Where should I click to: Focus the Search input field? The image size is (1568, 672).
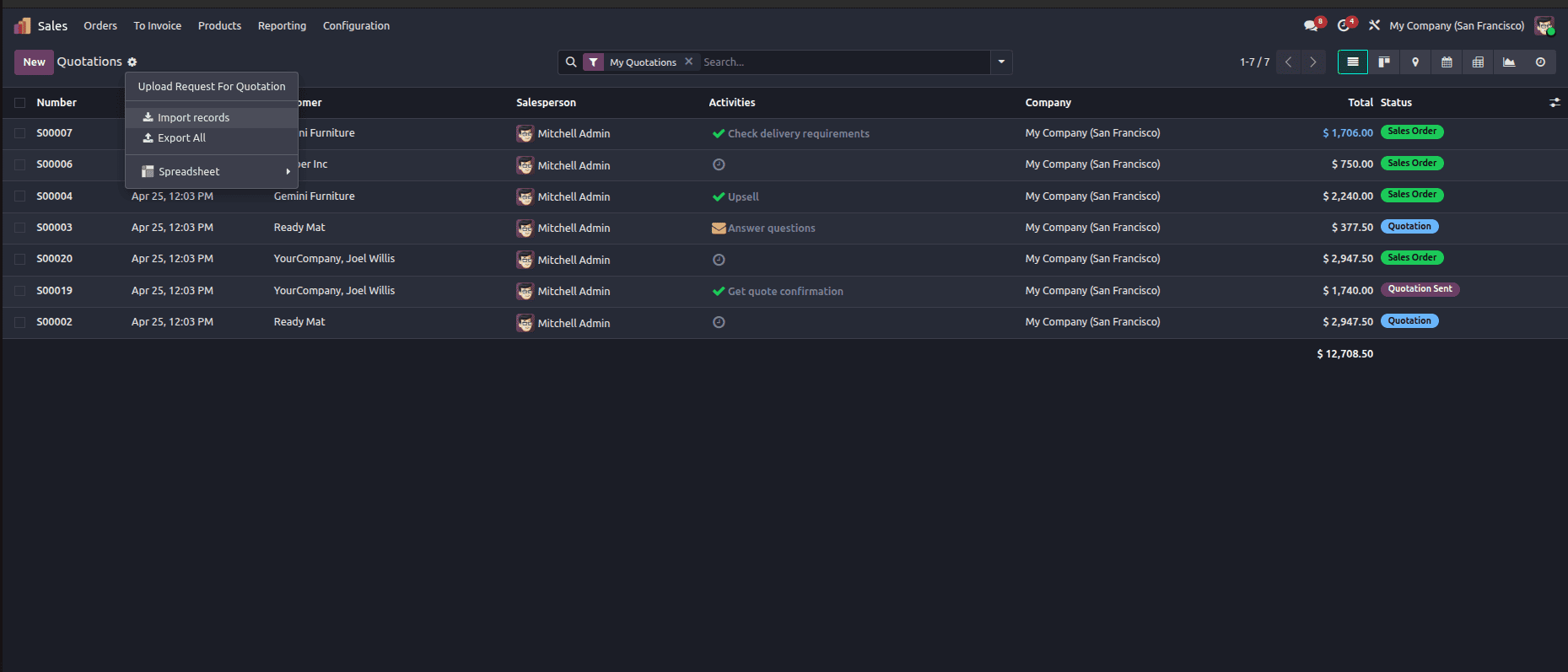tap(843, 62)
